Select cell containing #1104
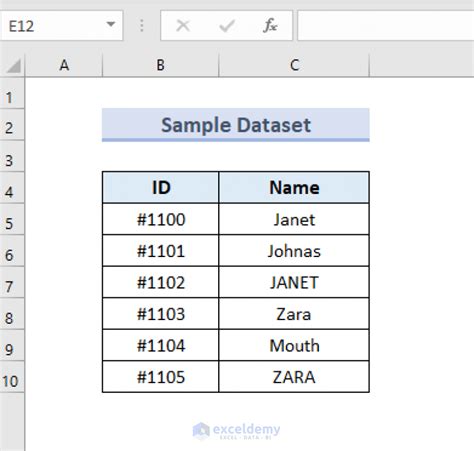 click(161, 345)
